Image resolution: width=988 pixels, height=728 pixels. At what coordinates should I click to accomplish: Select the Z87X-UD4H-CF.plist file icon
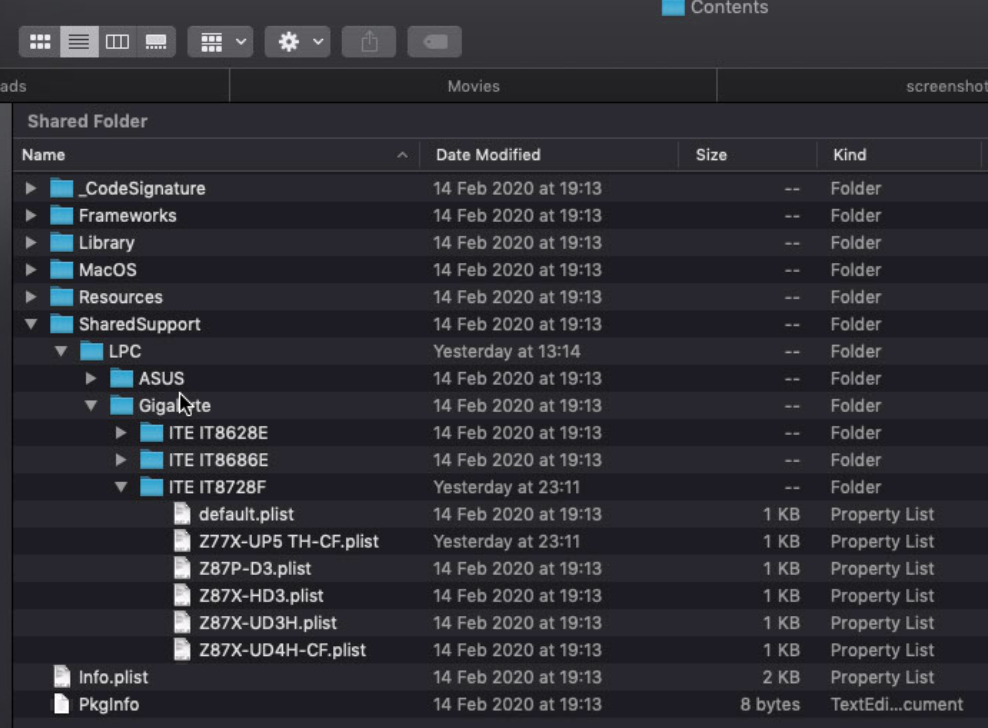182,649
